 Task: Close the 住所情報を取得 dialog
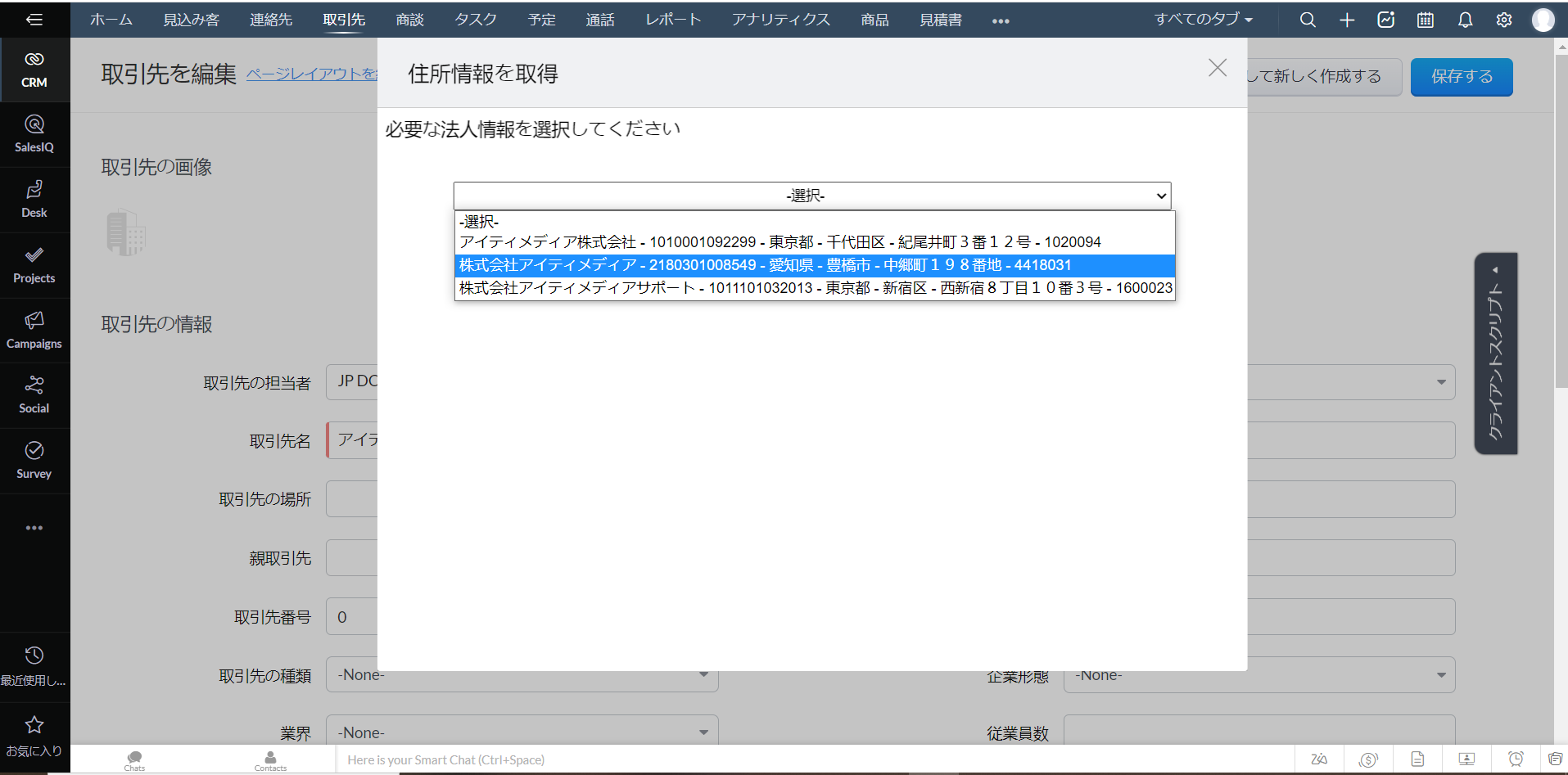coord(1218,68)
